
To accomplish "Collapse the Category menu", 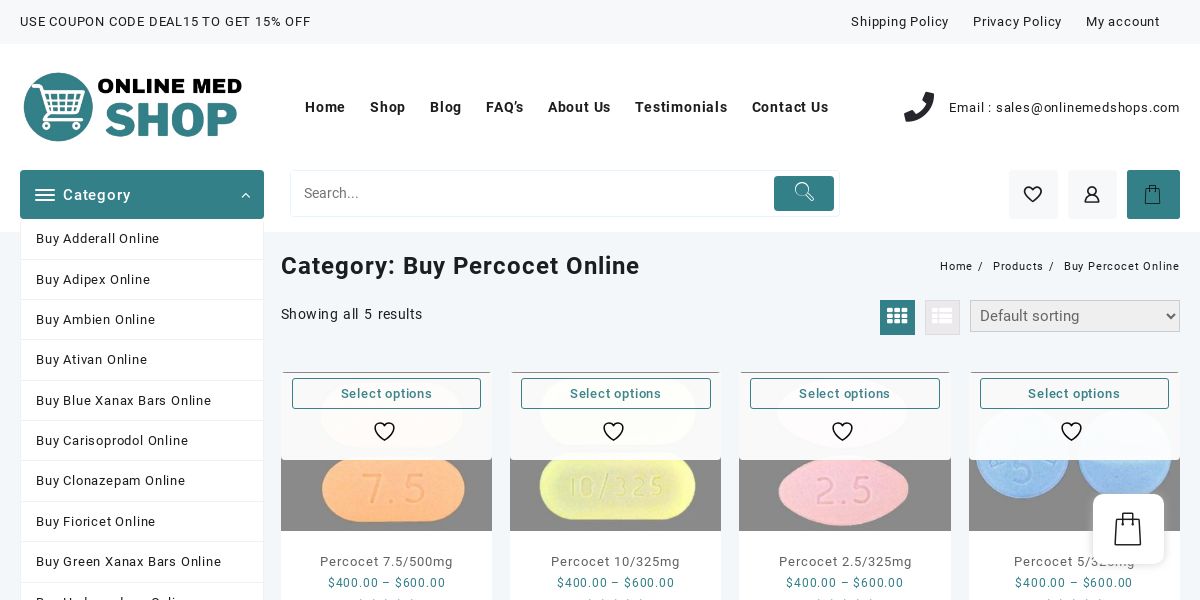I will coord(97,195).
